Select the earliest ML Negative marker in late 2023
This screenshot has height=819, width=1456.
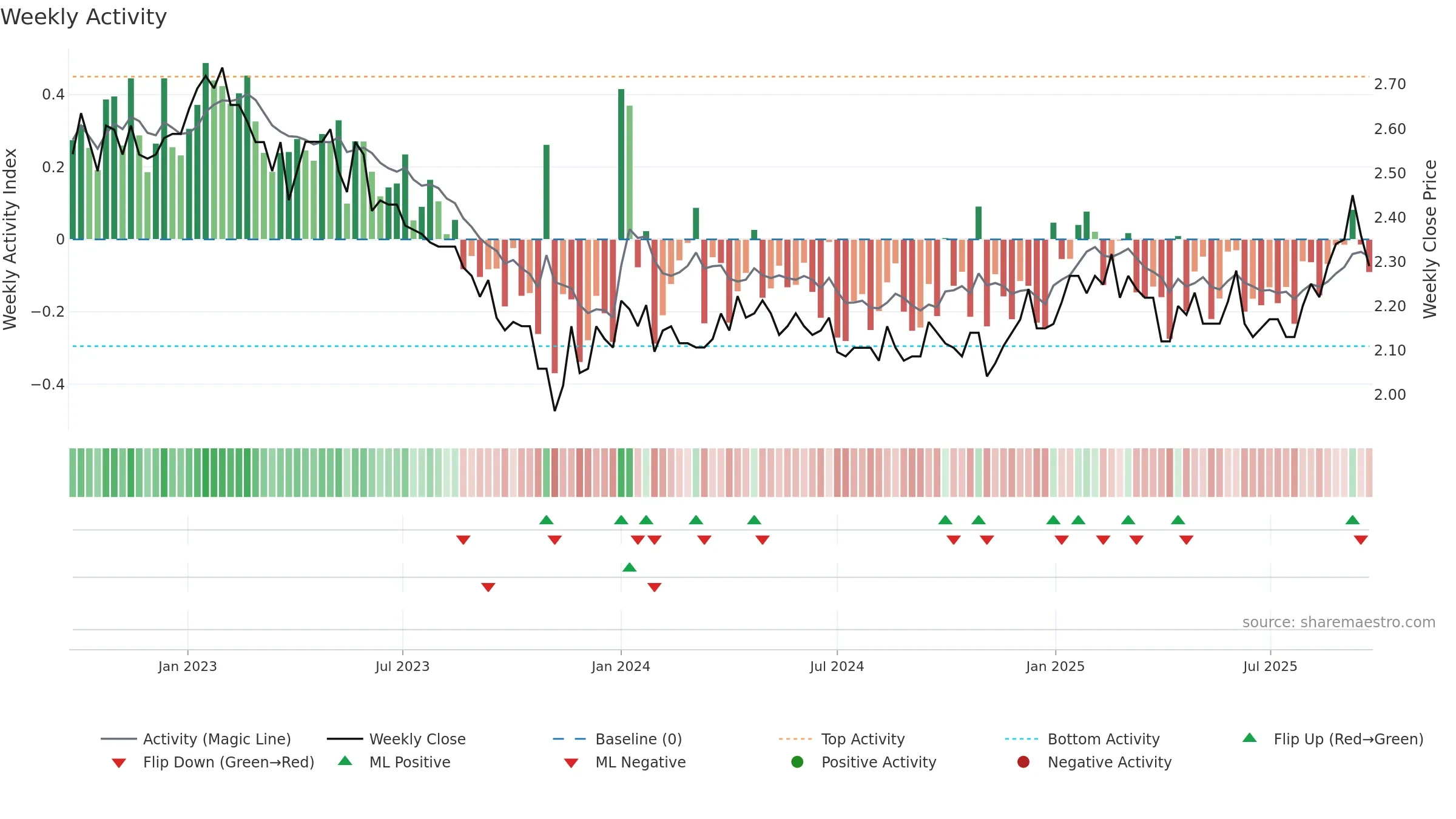[488, 587]
